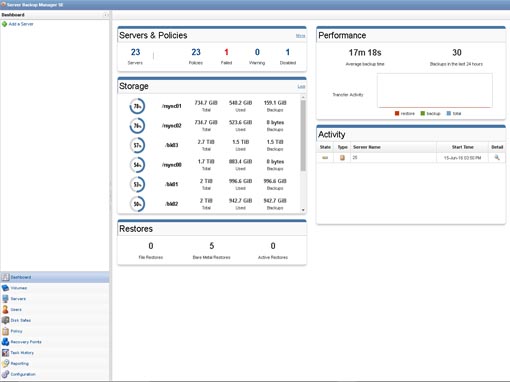Collapse the Dashboard side panel

(x=105, y=15)
